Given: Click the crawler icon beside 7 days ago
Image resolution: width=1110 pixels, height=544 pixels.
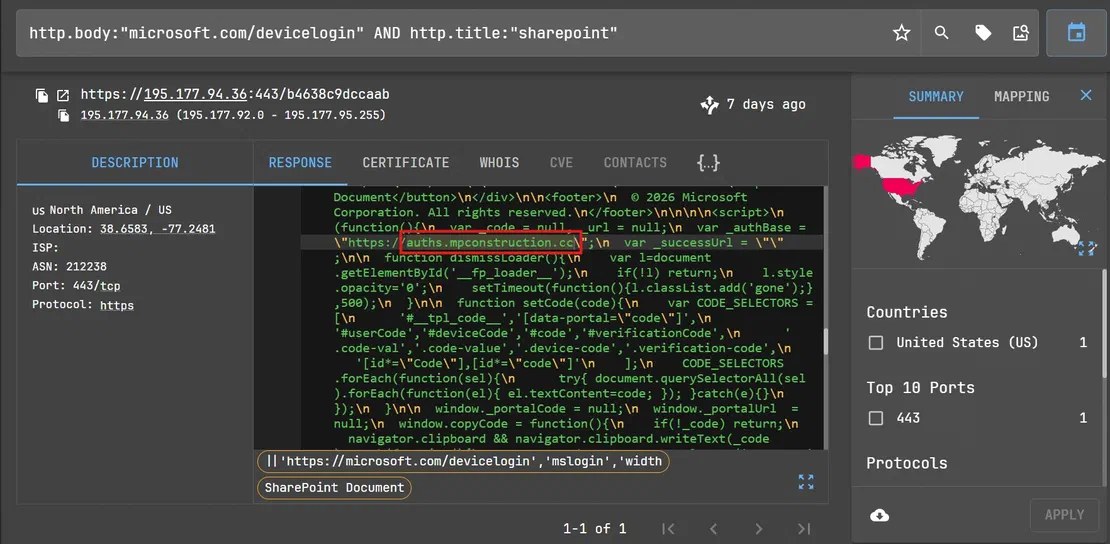Looking at the screenshot, I should tap(709, 105).
